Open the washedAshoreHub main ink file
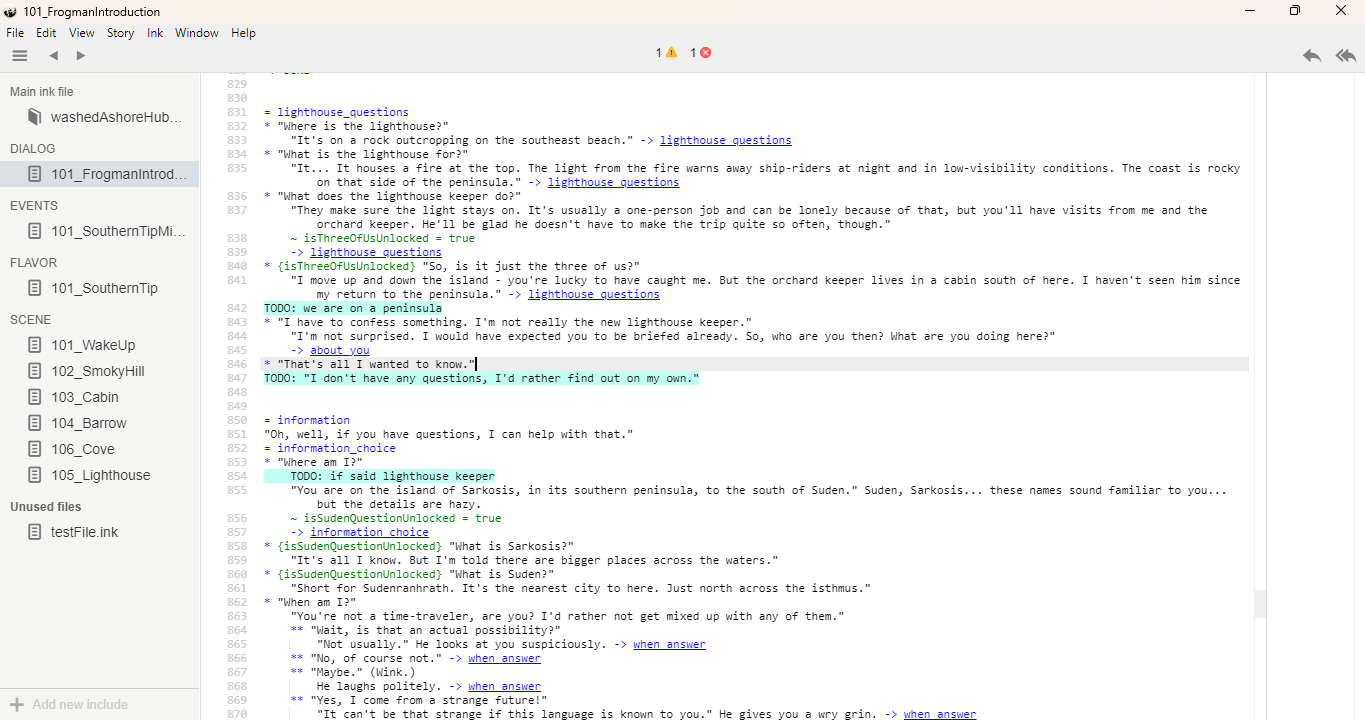This screenshot has width=1365, height=720. (116, 117)
